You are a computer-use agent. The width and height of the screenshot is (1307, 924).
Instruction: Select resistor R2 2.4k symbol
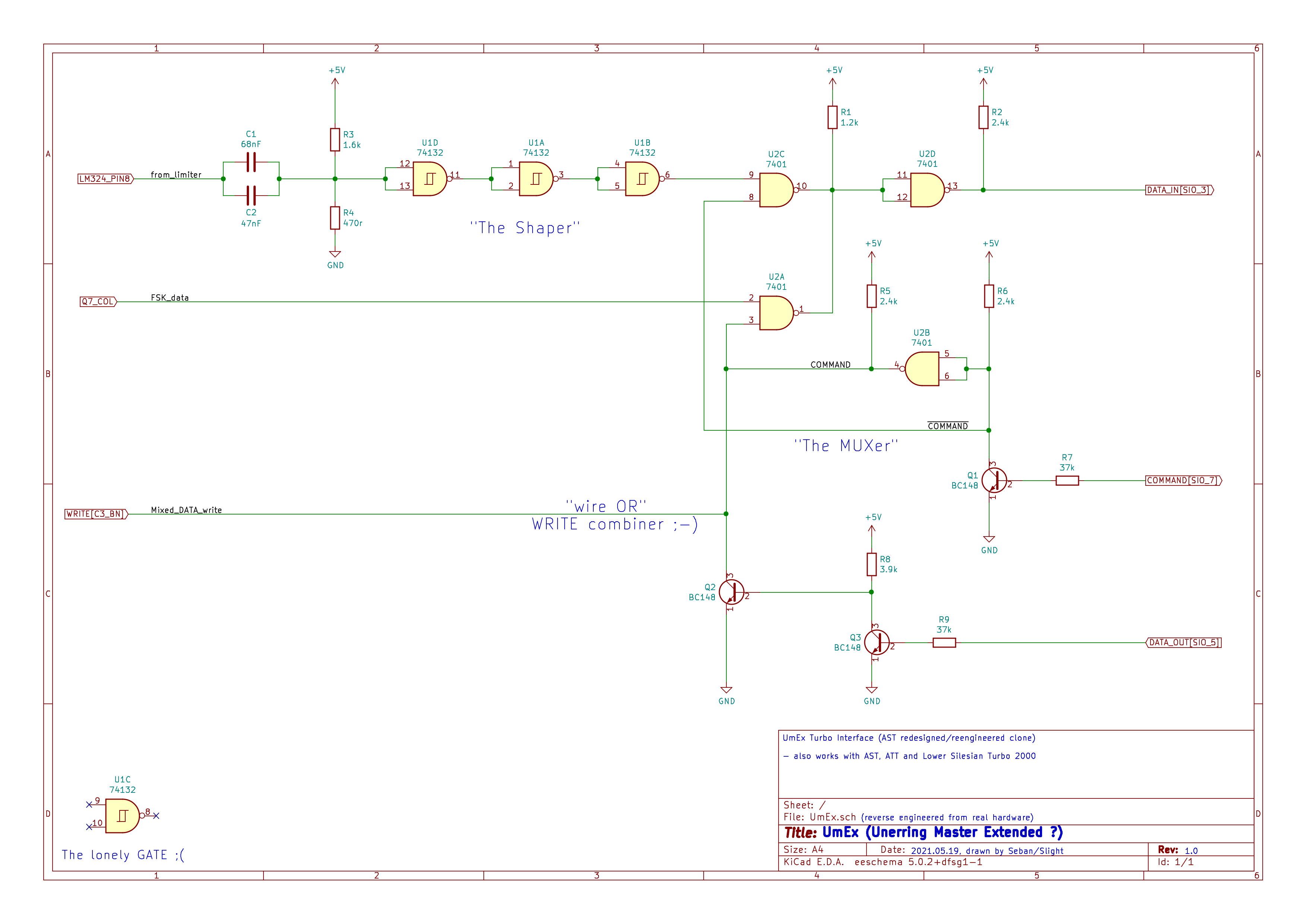[983, 117]
